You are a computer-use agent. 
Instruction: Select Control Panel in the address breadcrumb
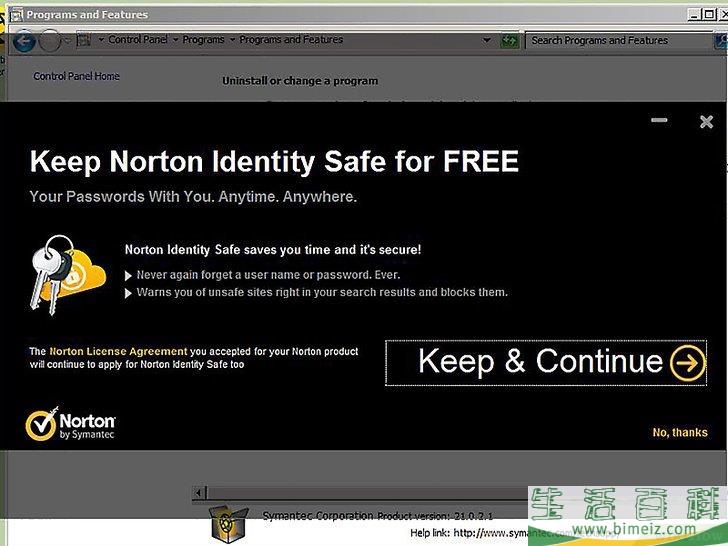click(x=137, y=40)
